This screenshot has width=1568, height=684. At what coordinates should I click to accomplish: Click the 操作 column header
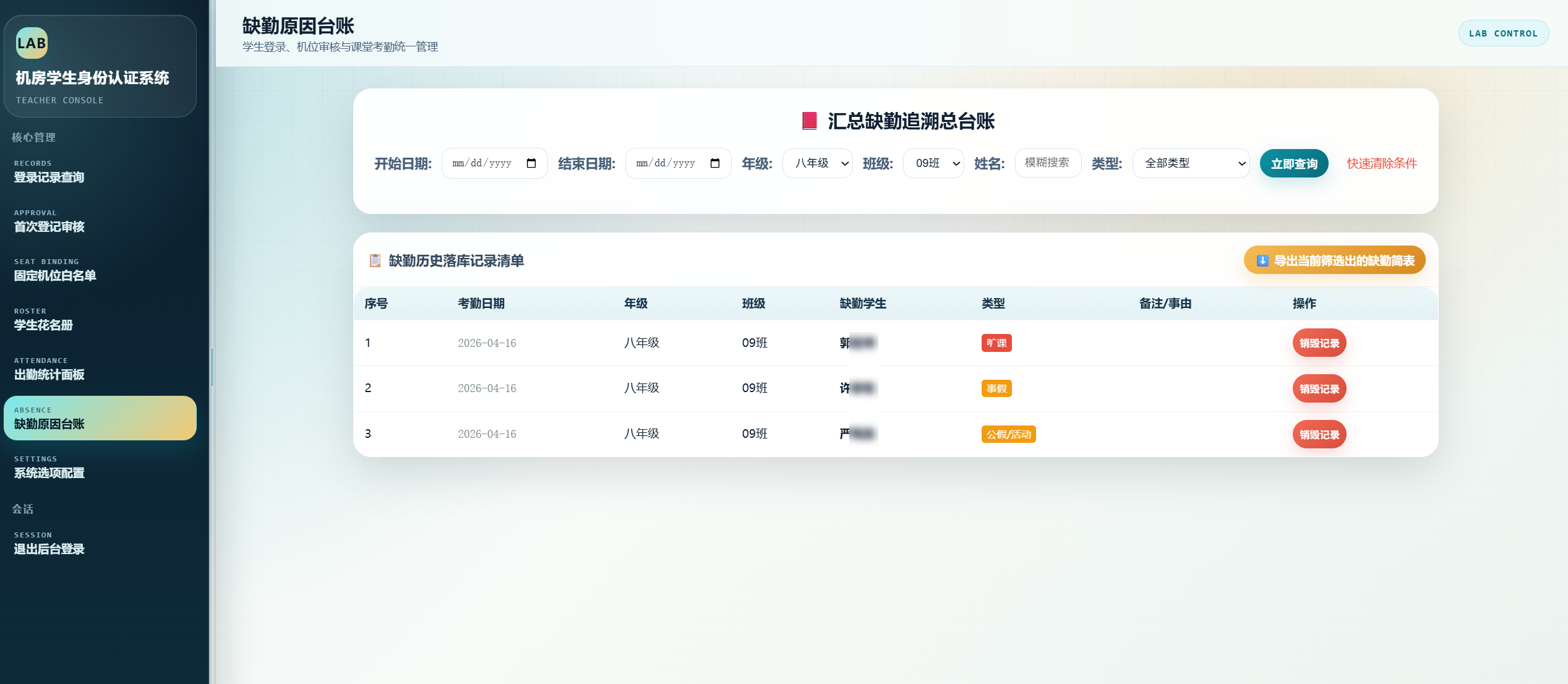(x=1305, y=304)
